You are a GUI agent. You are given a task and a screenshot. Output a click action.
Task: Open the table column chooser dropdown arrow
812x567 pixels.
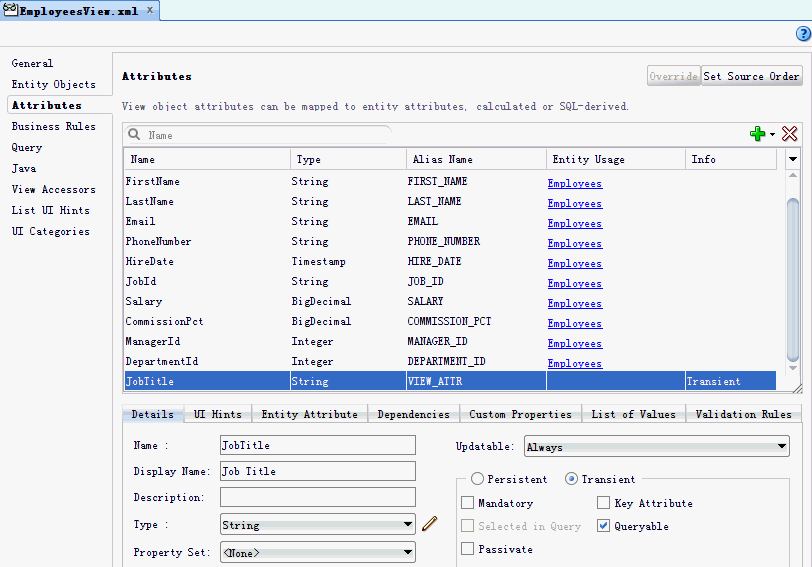pyautogui.click(x=792, y=159)
